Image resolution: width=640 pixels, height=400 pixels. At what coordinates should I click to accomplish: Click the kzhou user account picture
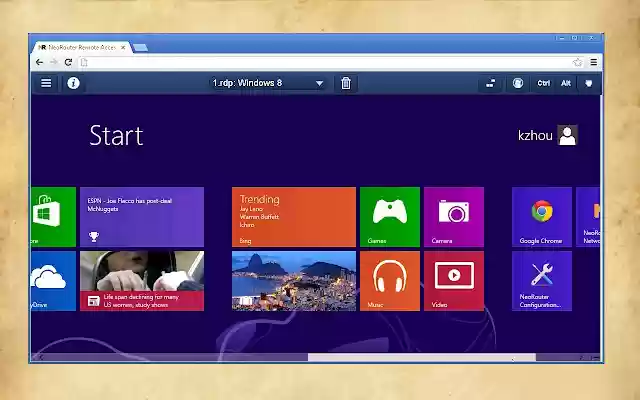pos(567,135)
